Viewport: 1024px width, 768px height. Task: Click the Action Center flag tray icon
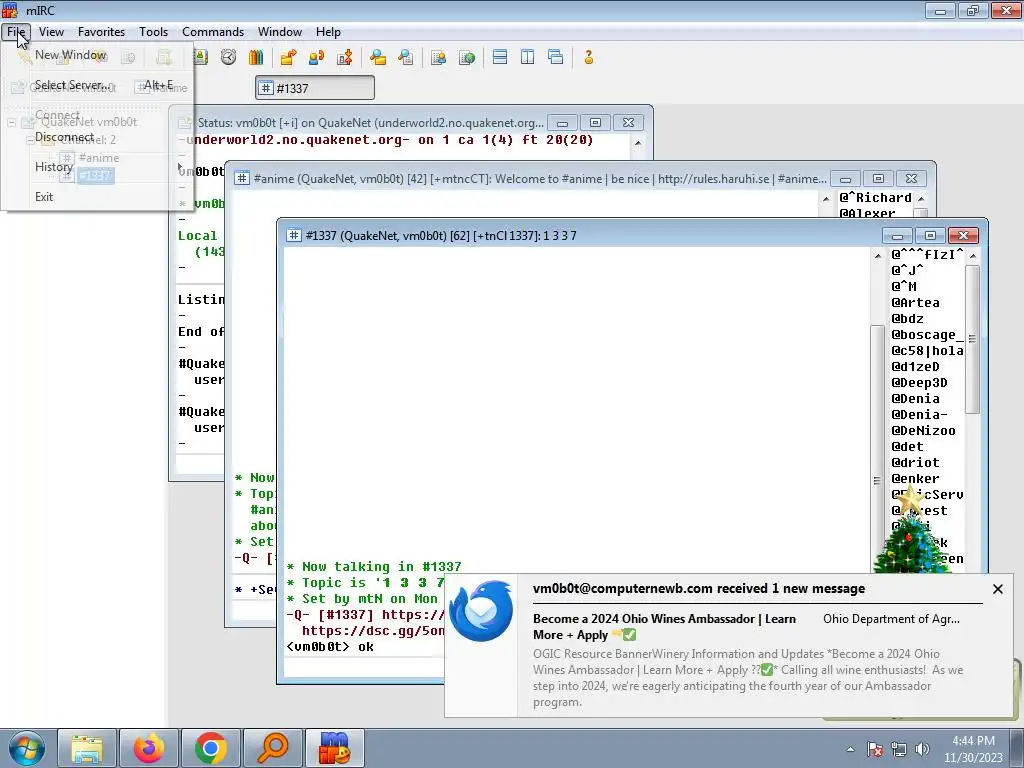point(874,749)
